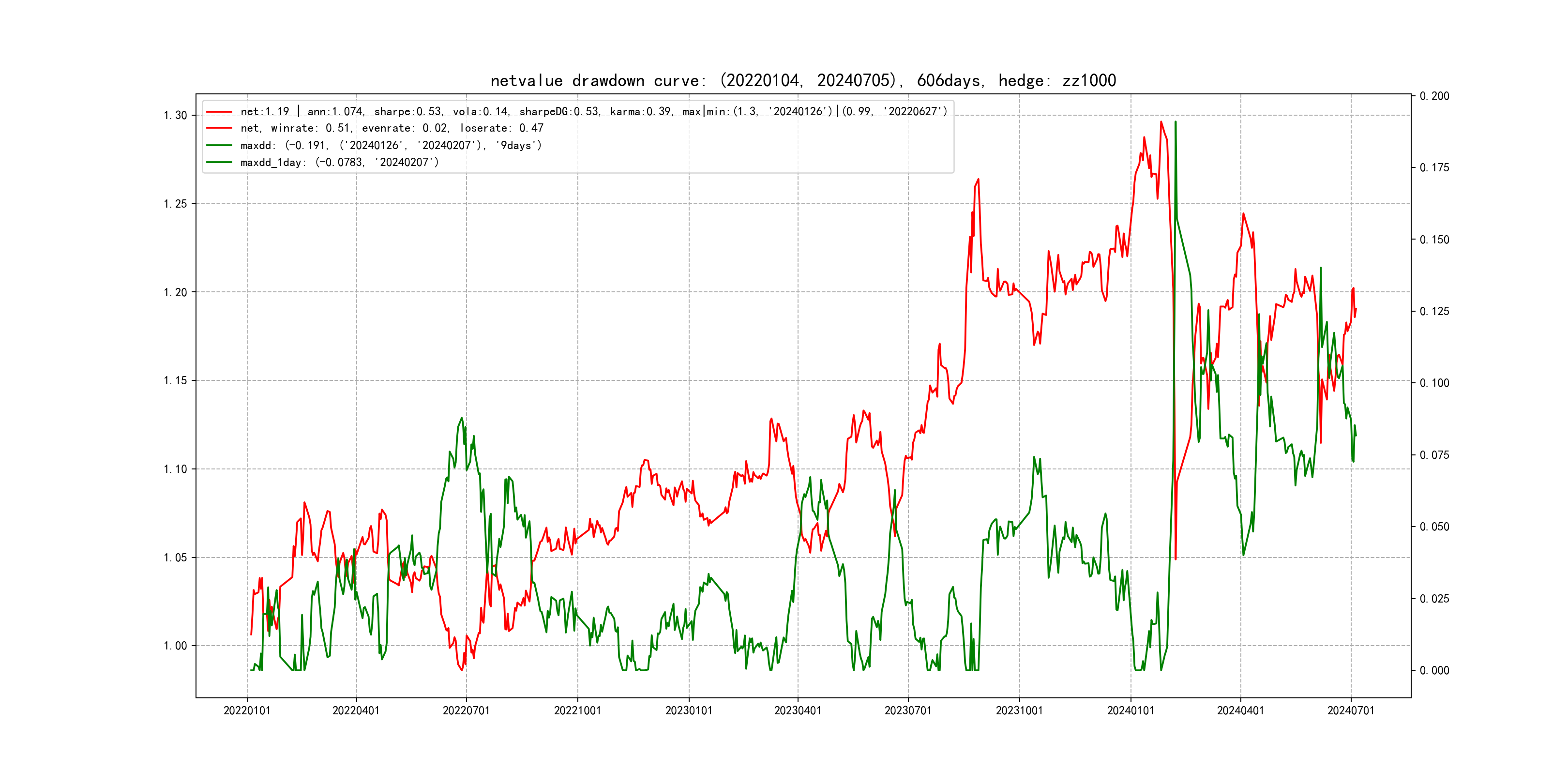Click the chart title text

803,81
